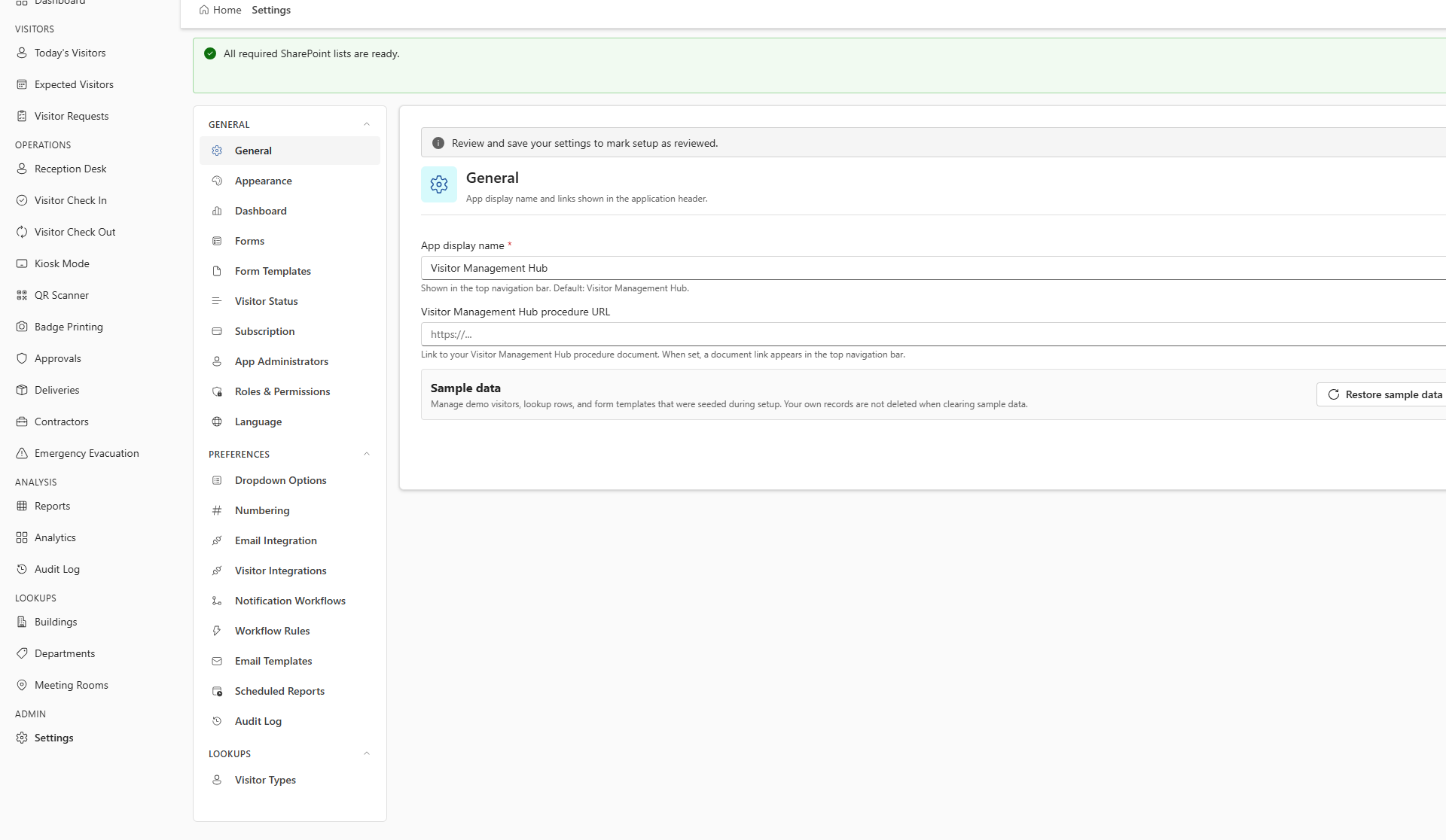Viewport: 1446px width, 840px height.
Task: Open Form Templates settings
Action: tap(290, 271)
